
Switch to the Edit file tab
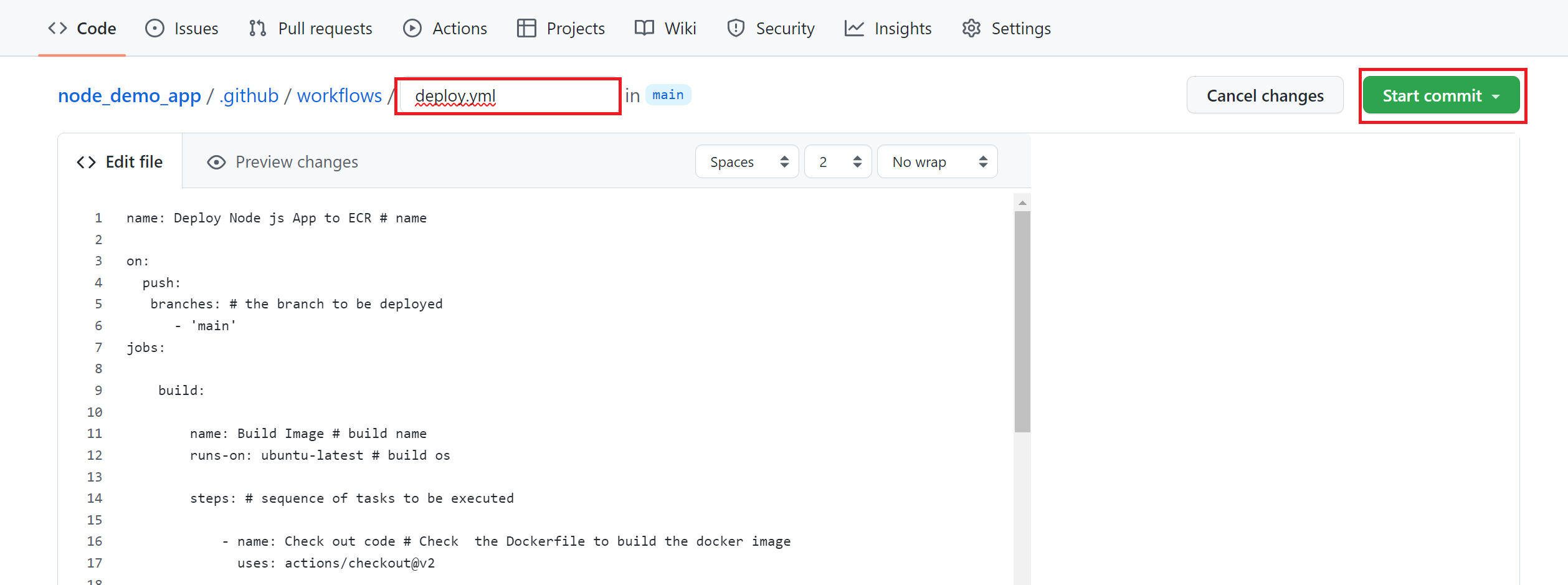pos(120,162)
